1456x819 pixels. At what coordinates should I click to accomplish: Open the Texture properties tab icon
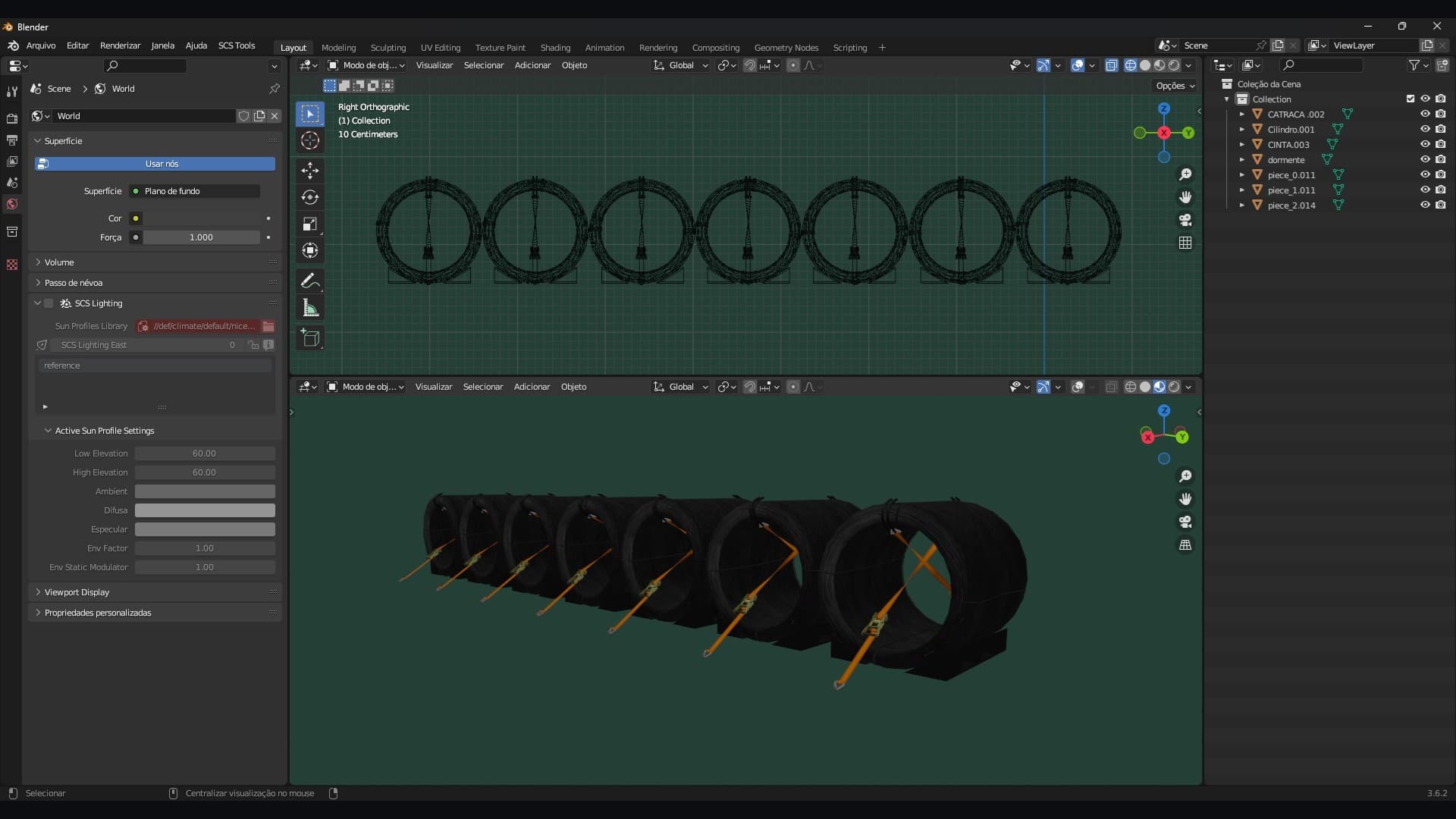coord(12,265)
